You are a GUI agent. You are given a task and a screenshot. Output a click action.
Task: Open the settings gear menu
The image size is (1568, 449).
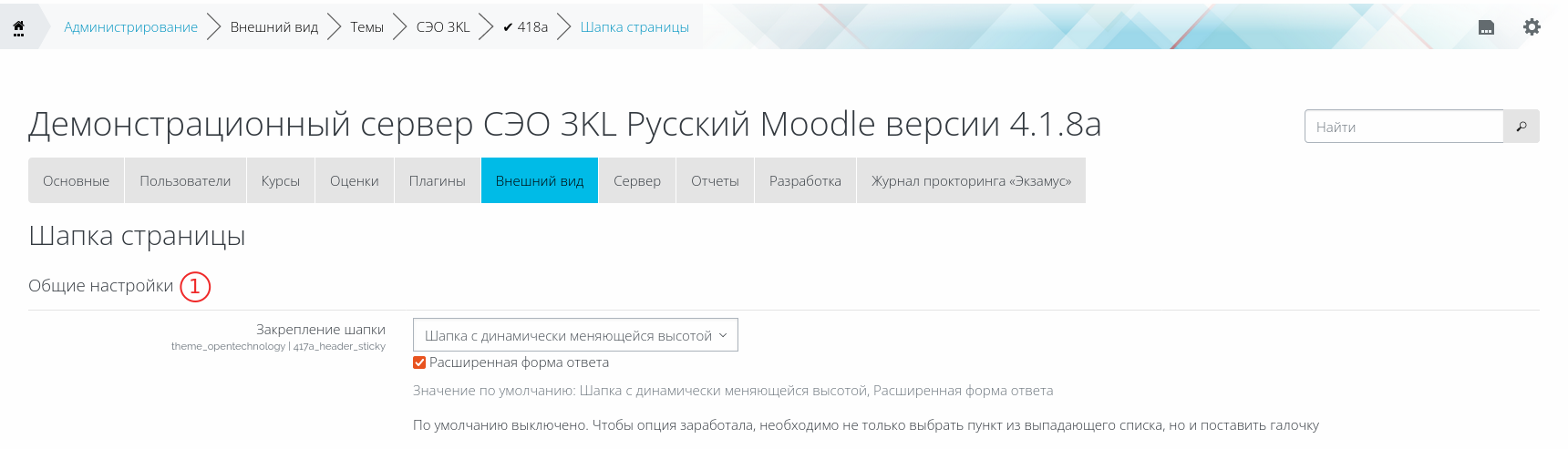(x=1532, y=27)
